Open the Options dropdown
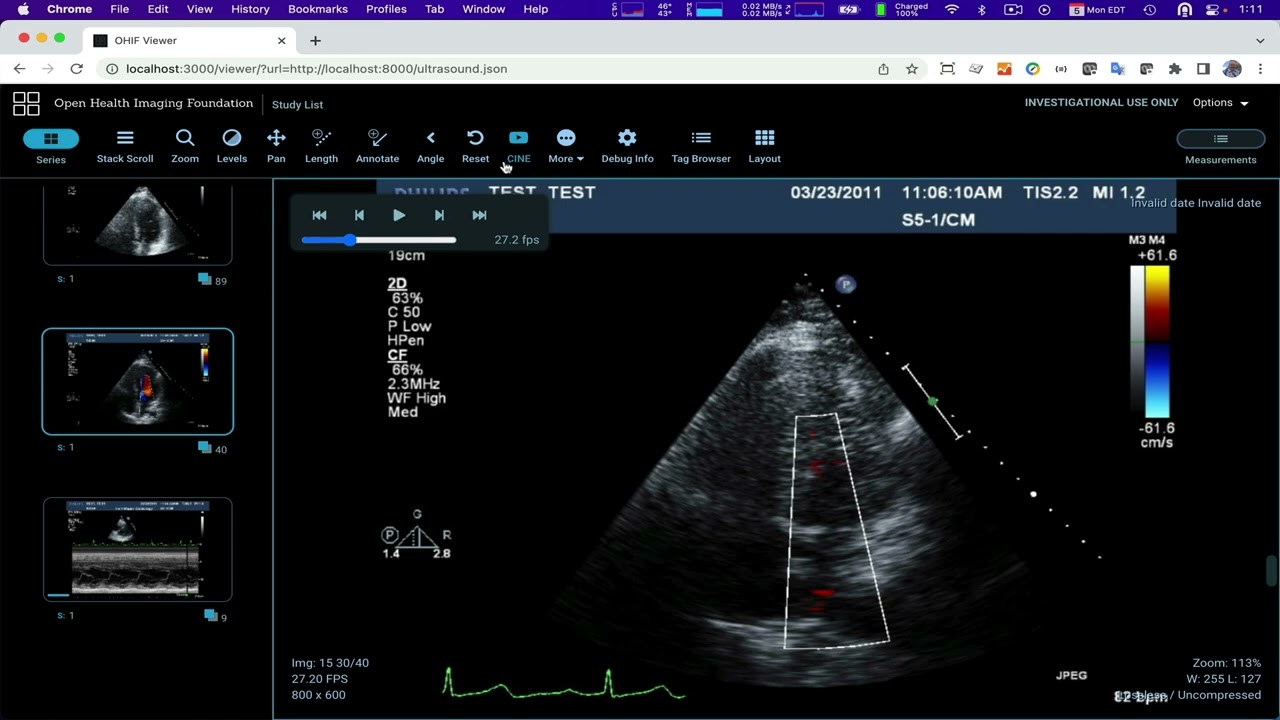This screenshot has width=1280, height=720. [x=1220, y=103]
